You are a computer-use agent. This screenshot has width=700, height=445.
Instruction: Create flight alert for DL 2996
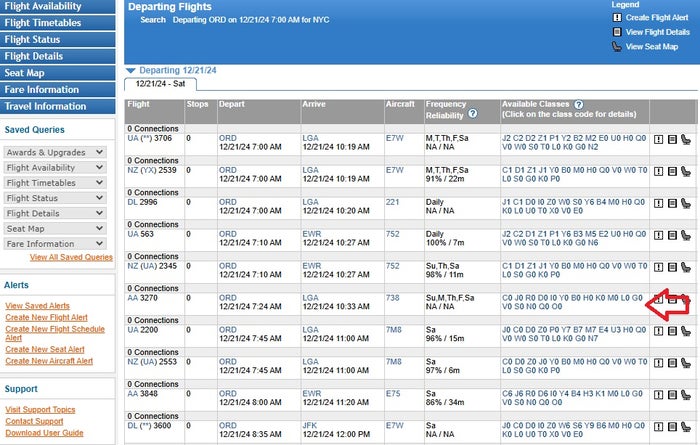[658, 204]
